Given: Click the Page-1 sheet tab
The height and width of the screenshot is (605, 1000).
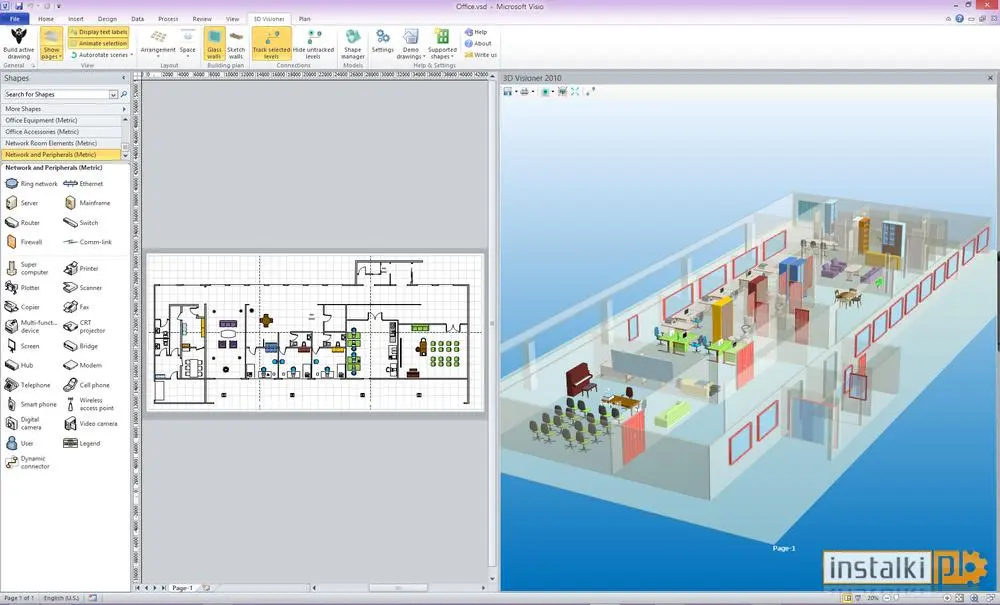Looking at the screenshot, I should coord(182,588).
